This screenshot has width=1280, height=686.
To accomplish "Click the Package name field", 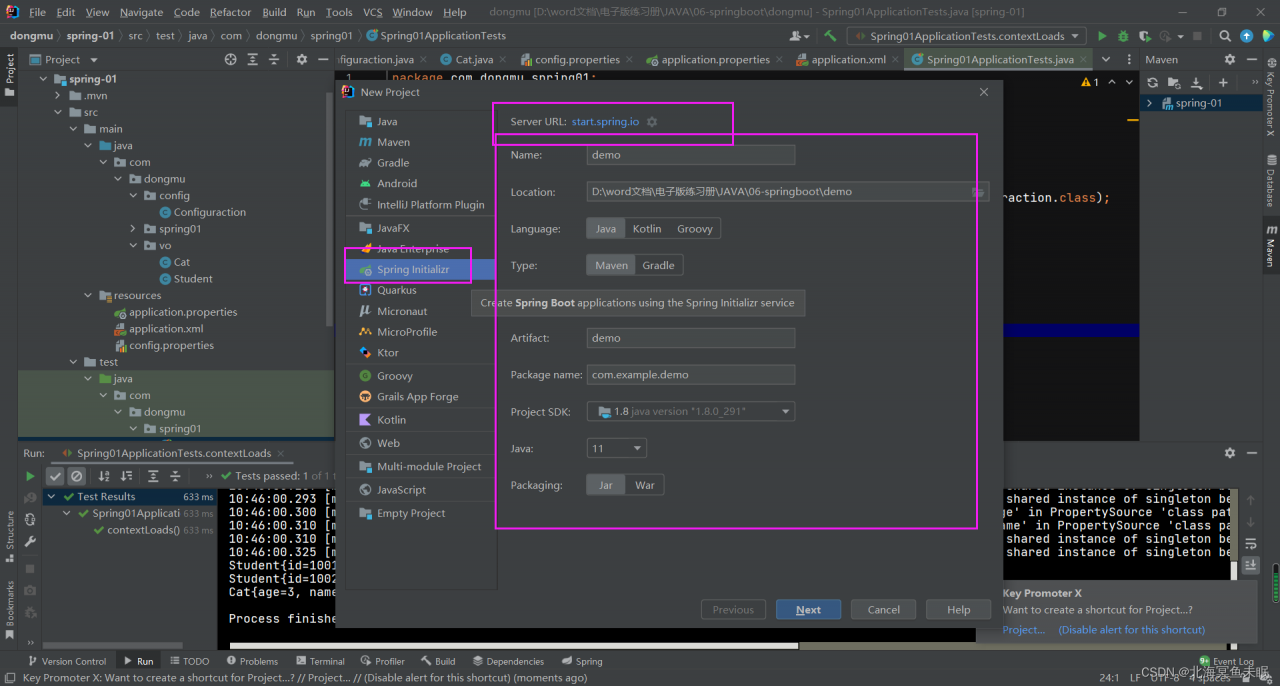I will 691,375.
